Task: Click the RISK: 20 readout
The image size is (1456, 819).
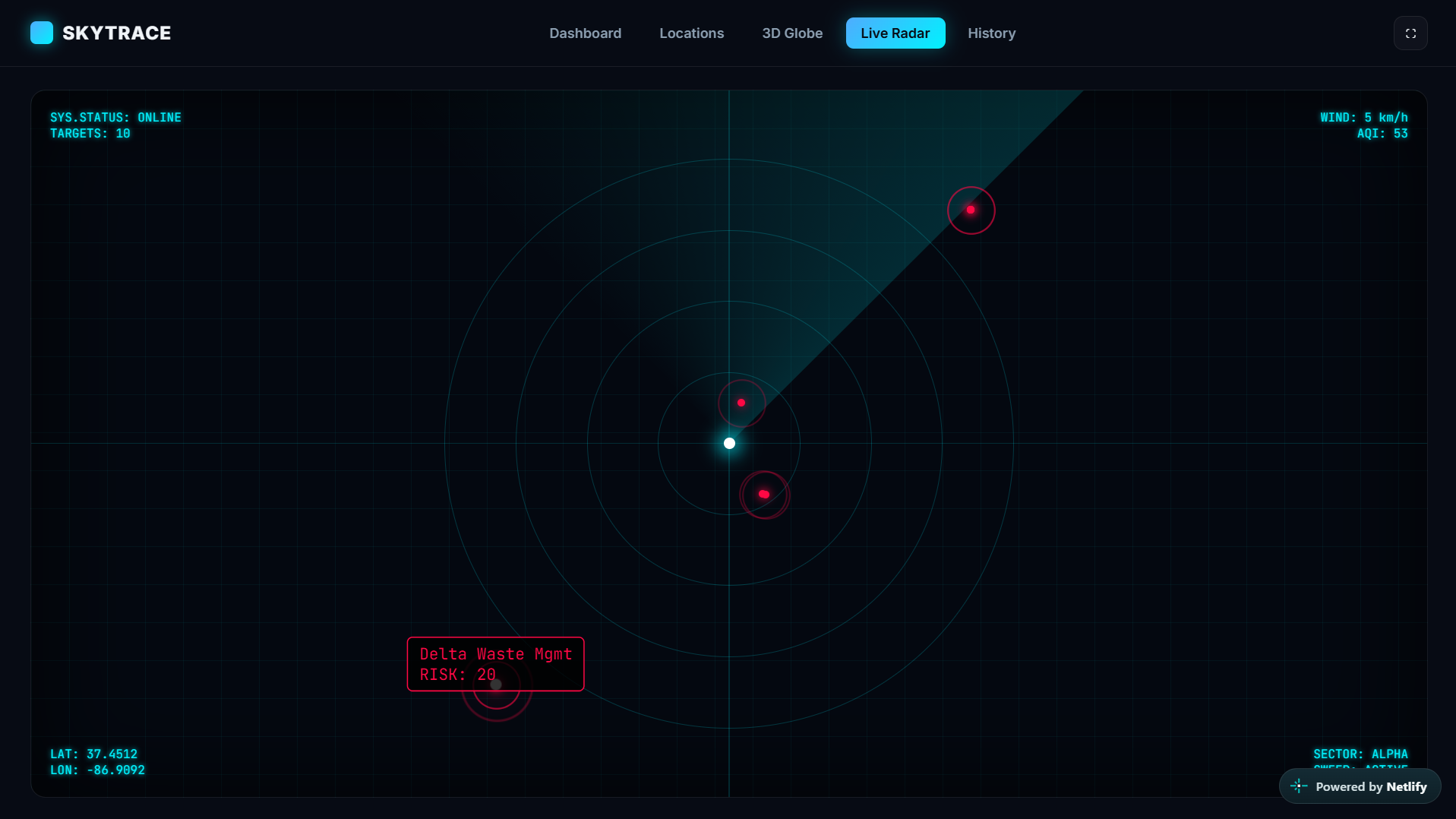Action: (457, 675)
